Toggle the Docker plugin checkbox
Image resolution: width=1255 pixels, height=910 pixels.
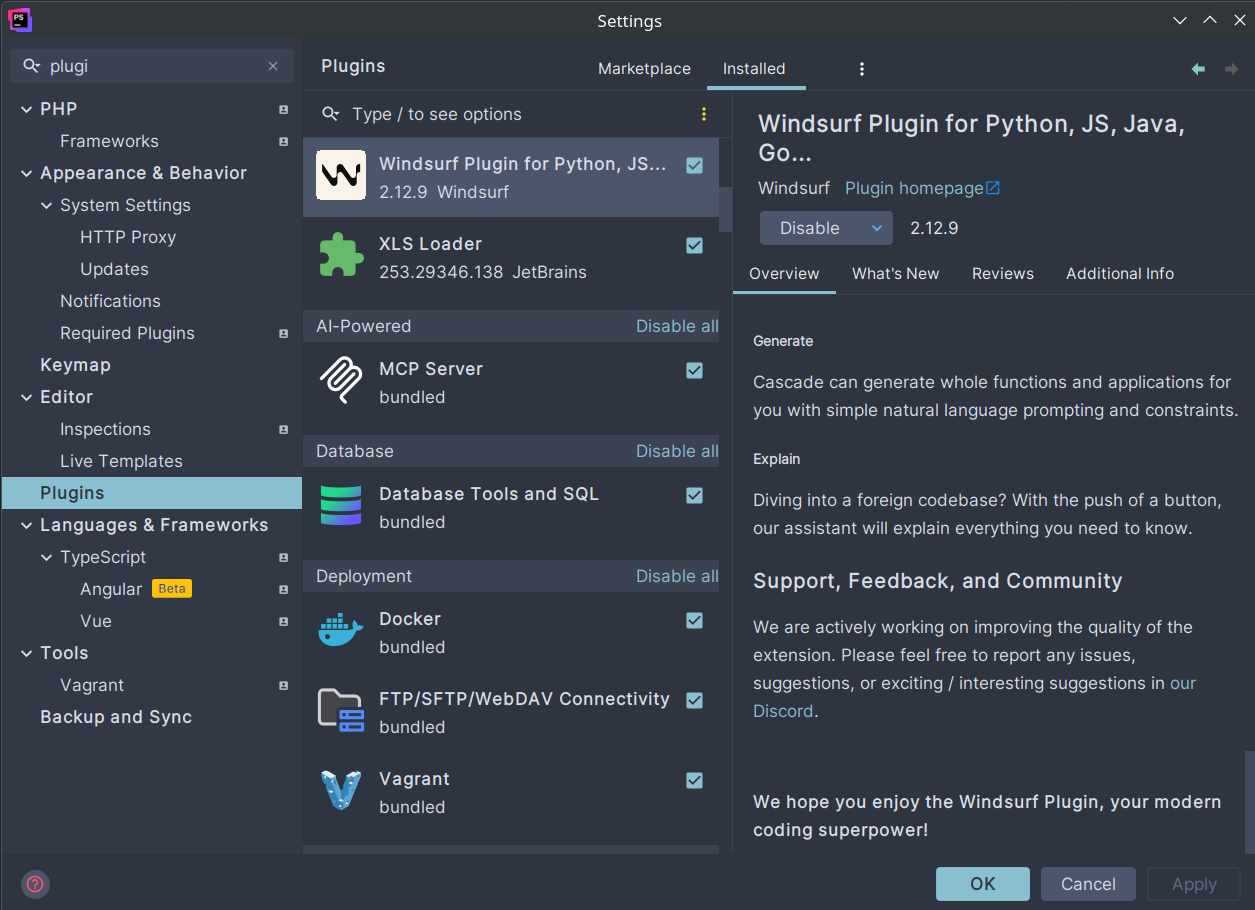coord(695,620)
